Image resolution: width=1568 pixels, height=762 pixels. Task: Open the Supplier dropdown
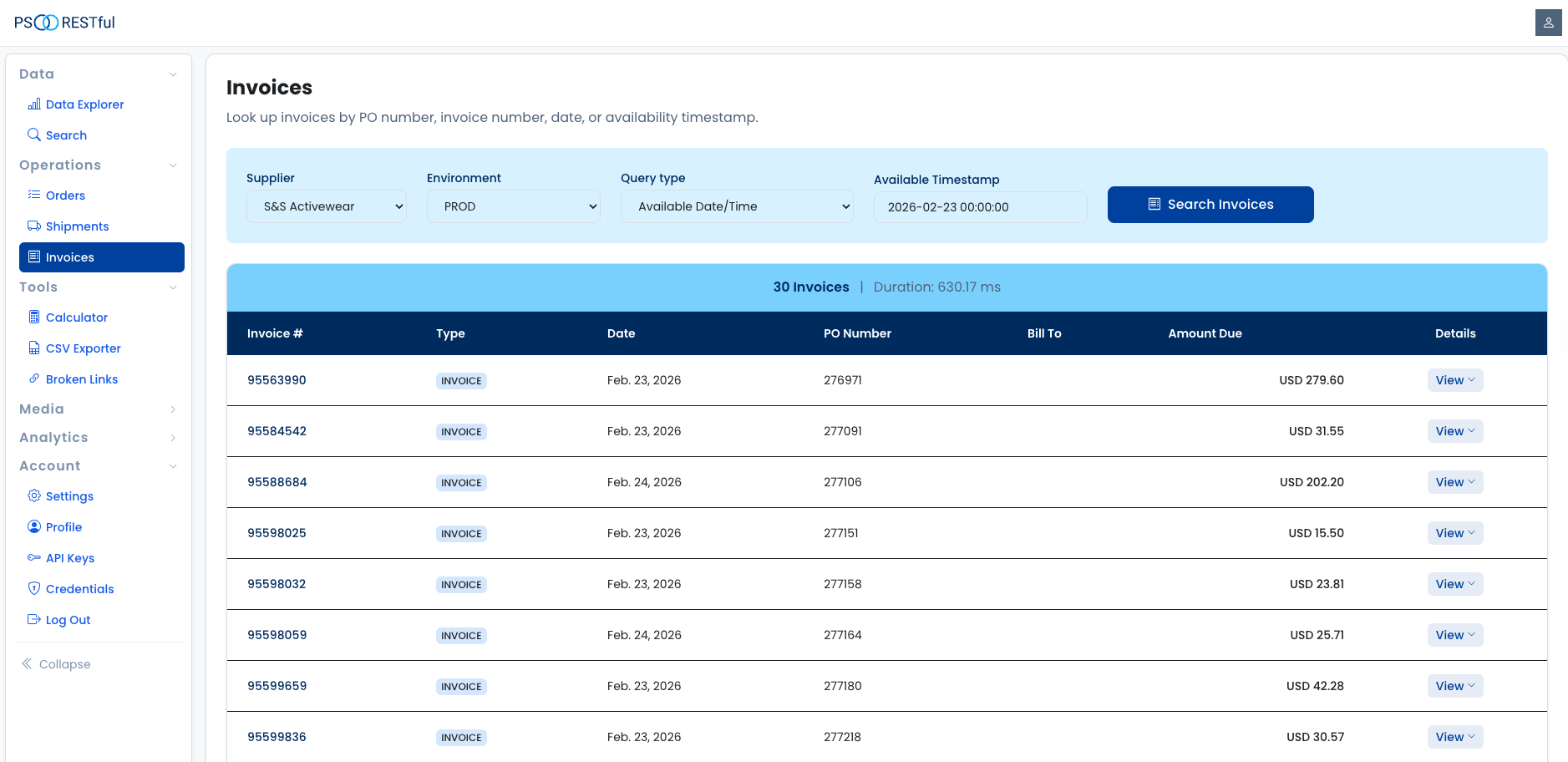tap(326, 206)
